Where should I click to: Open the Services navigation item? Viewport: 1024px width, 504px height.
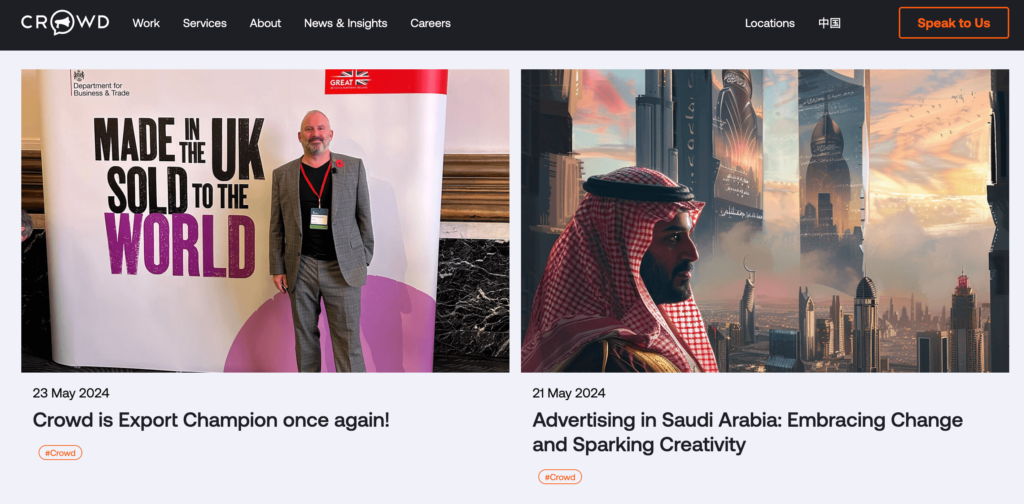click(204, 23)
